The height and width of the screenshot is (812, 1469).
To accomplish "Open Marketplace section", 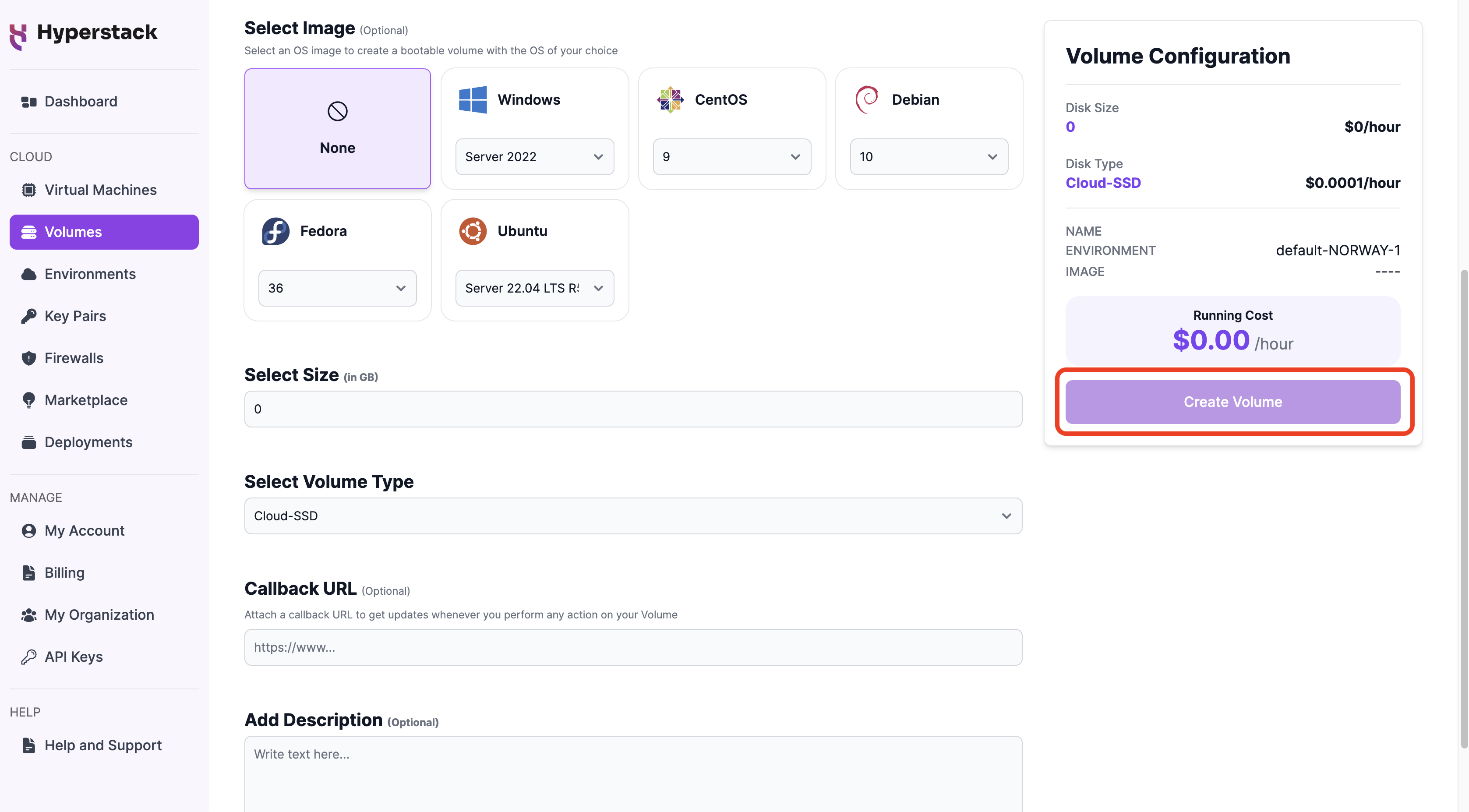I will [86, 400].
